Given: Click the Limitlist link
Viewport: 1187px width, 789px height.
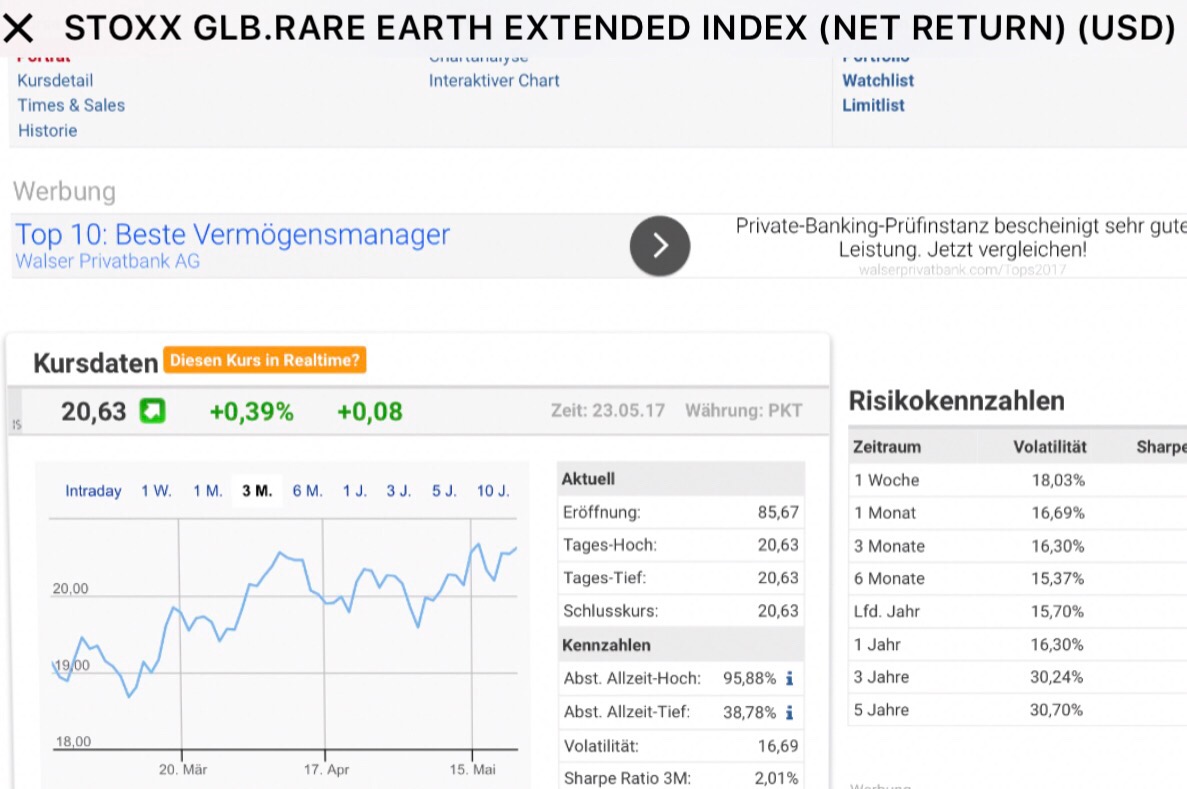Looking at the screenshot, I should point(873,105).
